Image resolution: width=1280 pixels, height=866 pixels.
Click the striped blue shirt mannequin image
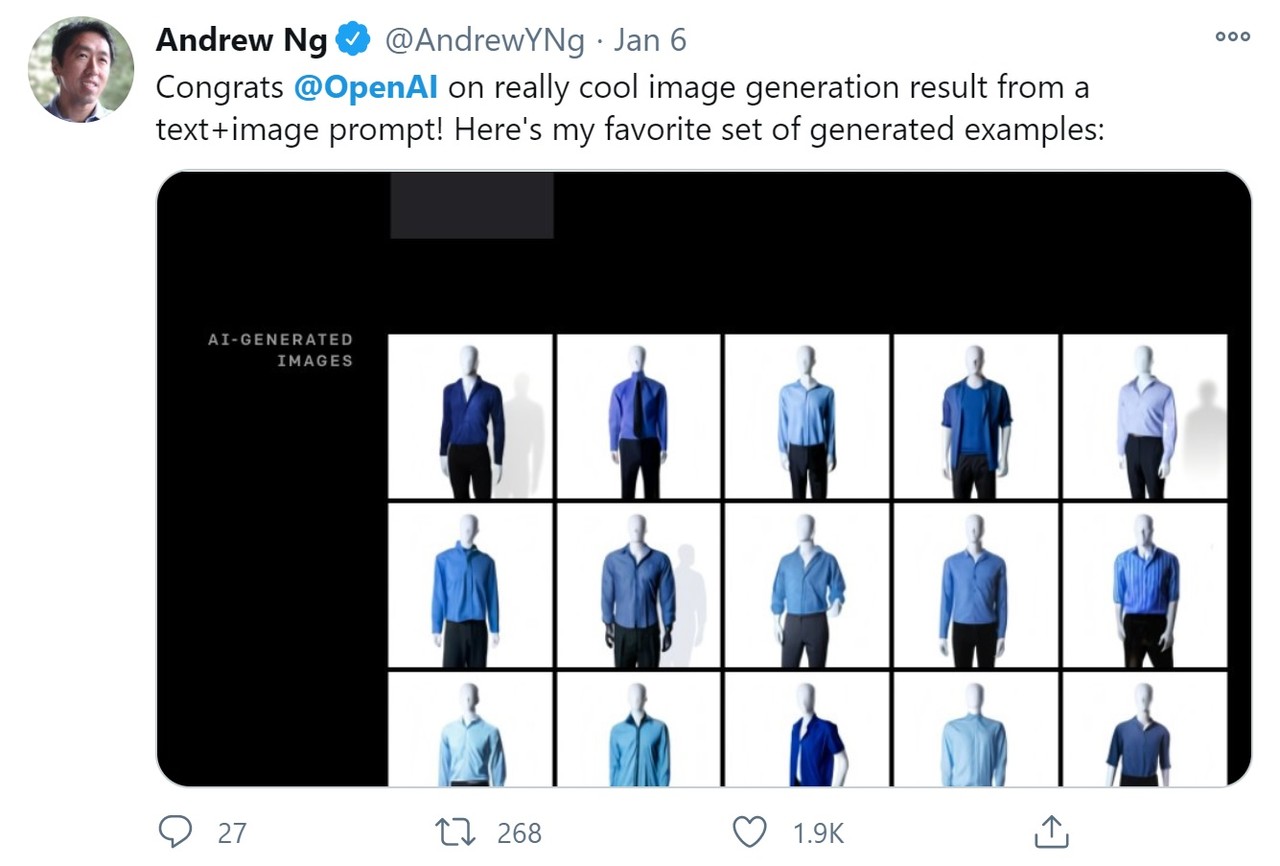pyautogui.click(x=1144, y=585)
